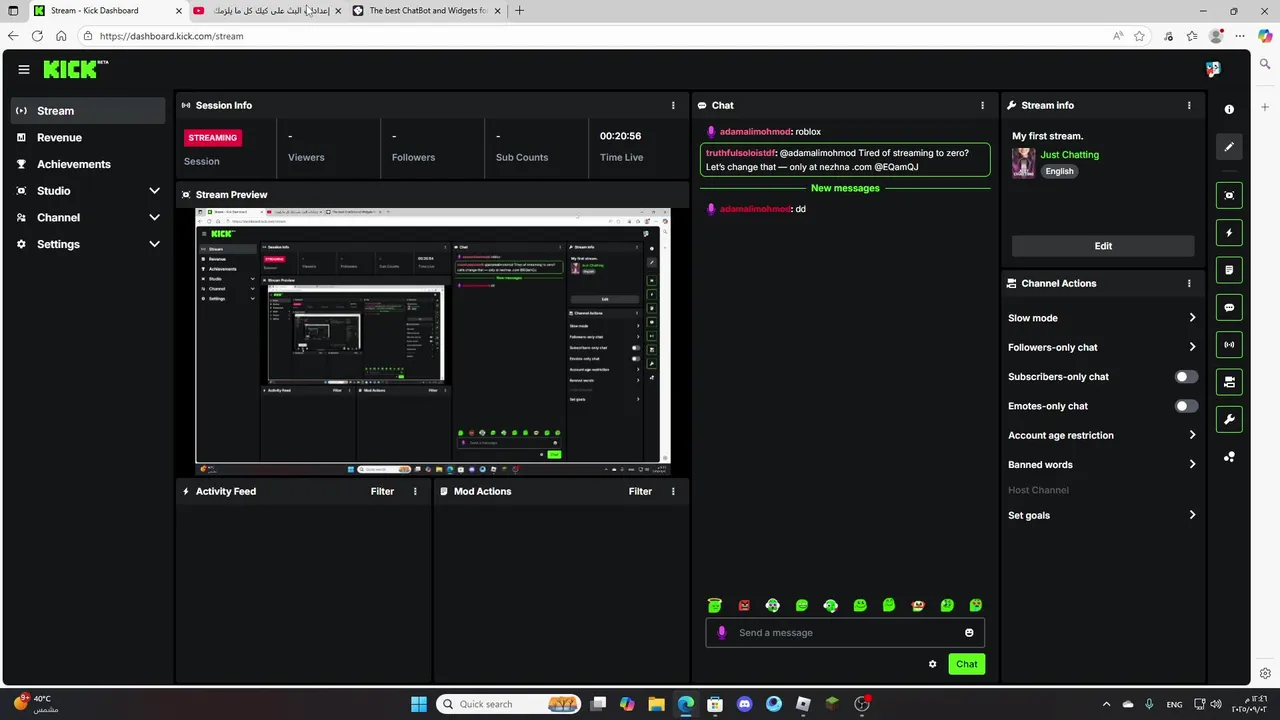Open Channel Actions panel three-dot menu

pyautogui.click(x=1189, y=283)
